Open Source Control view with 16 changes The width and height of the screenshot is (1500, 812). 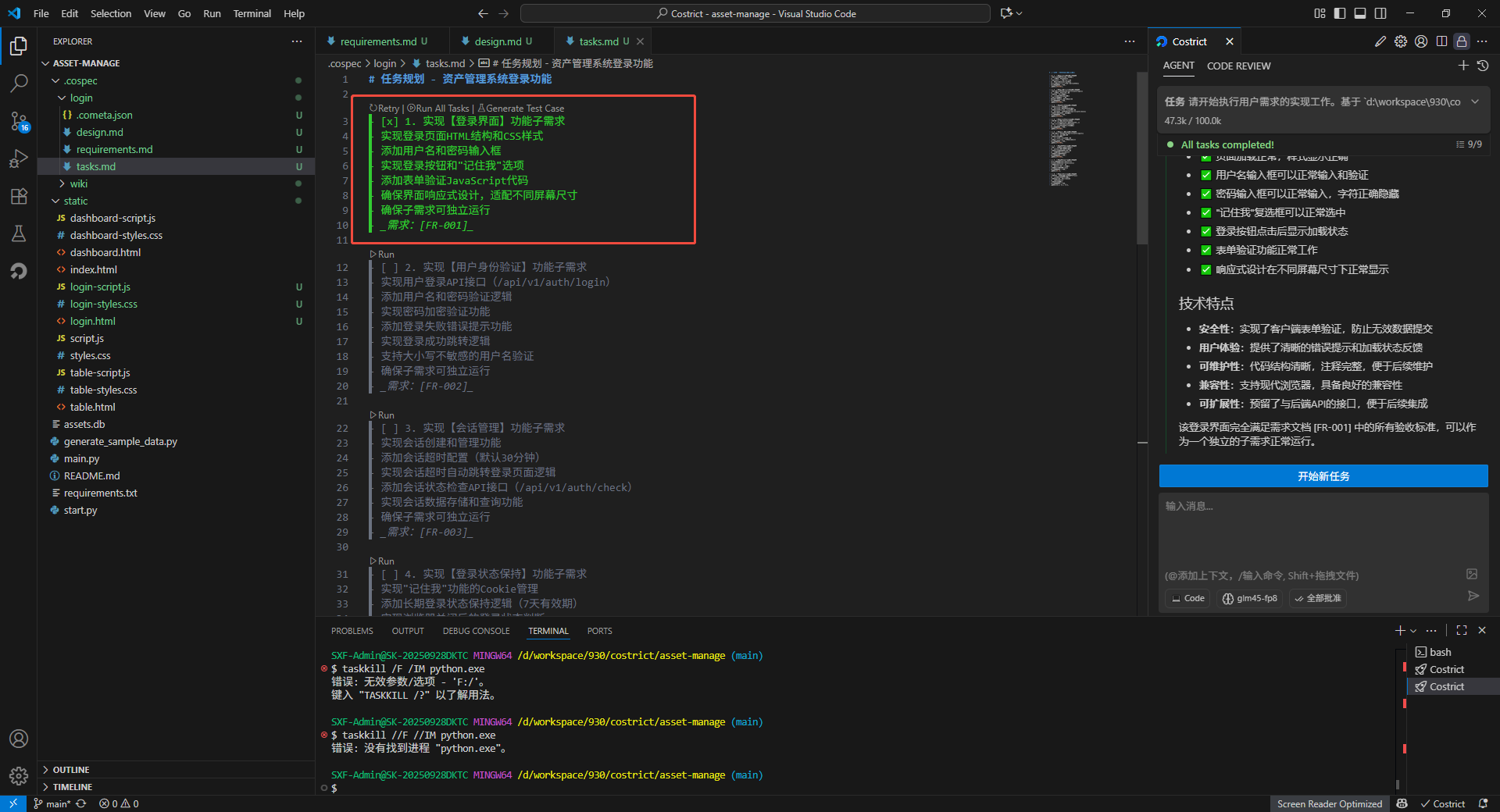point(19,121)
